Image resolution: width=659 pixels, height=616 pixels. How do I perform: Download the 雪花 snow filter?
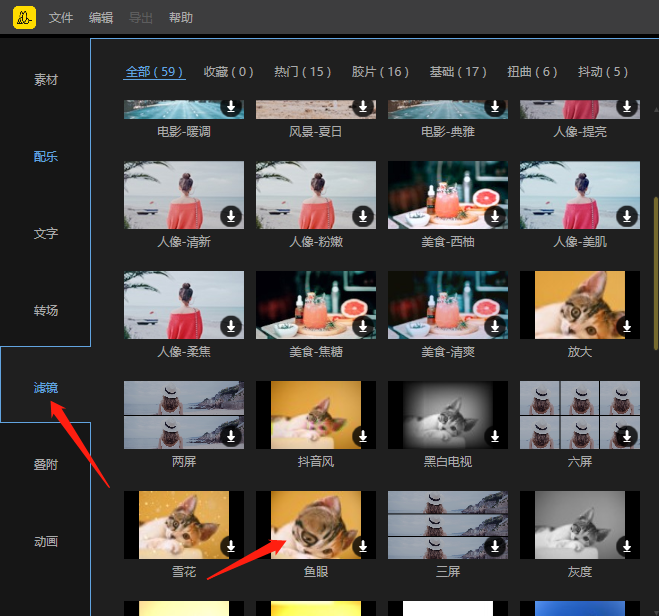230,546
